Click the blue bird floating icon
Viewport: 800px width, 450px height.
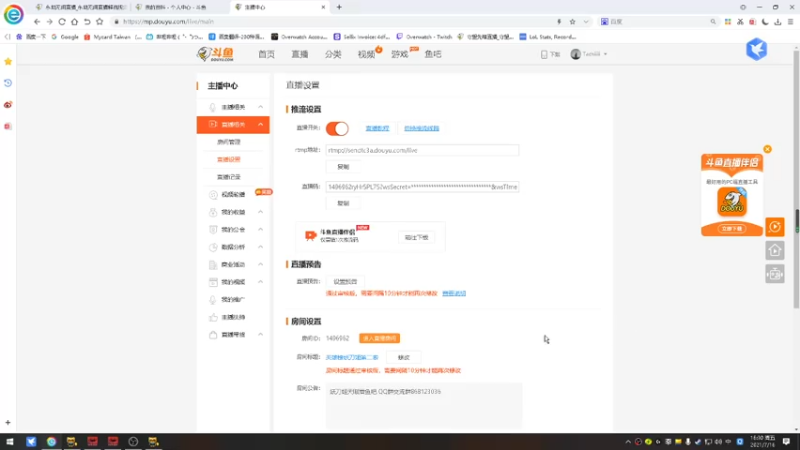[757, 49]
